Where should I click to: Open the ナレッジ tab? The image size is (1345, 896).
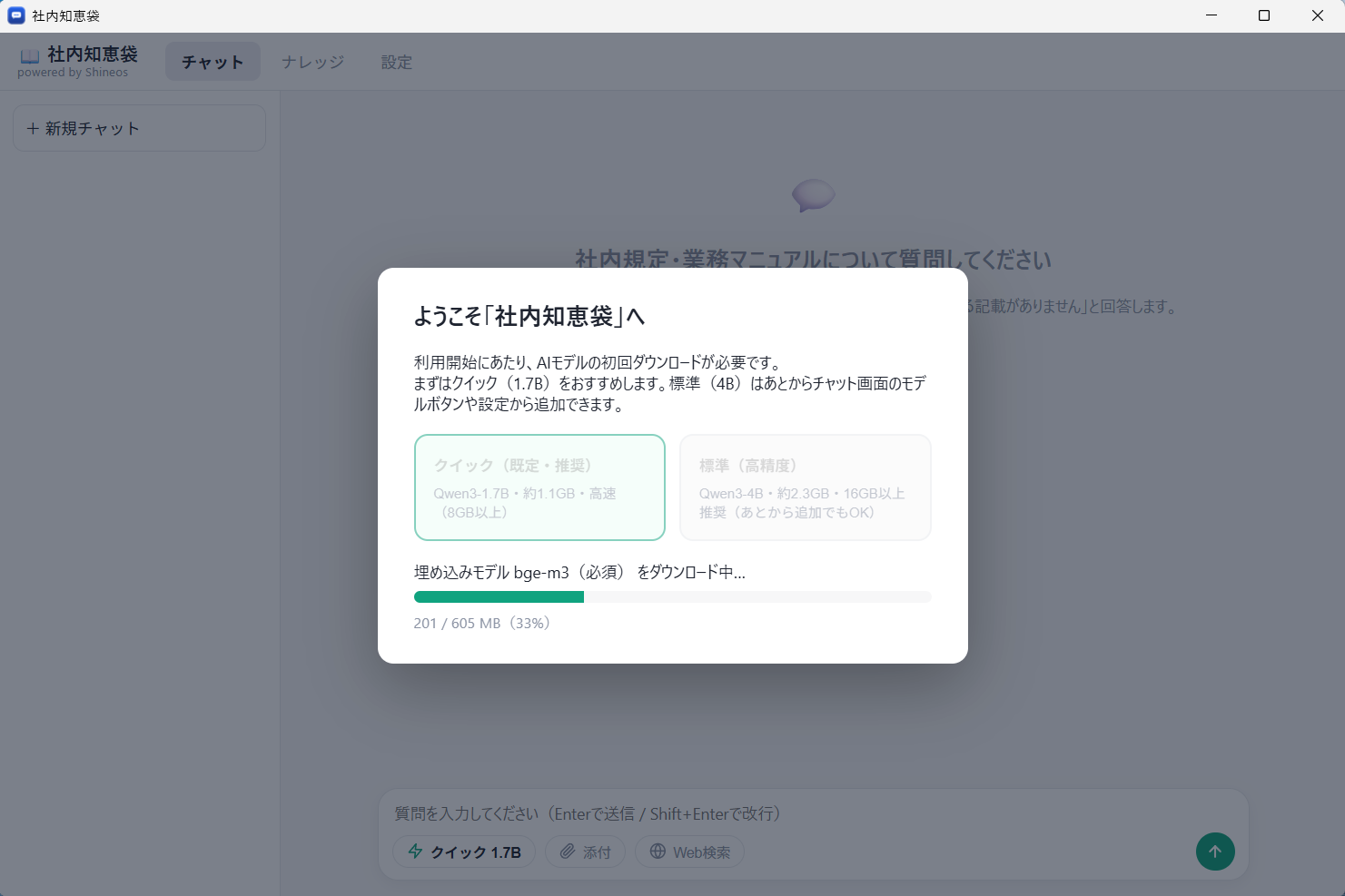pos(312,62)
